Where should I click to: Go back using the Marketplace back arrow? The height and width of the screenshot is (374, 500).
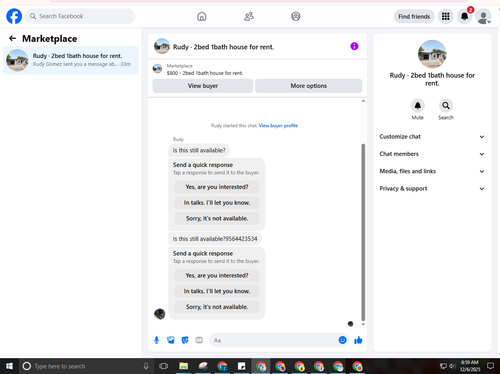coord(12,38)
